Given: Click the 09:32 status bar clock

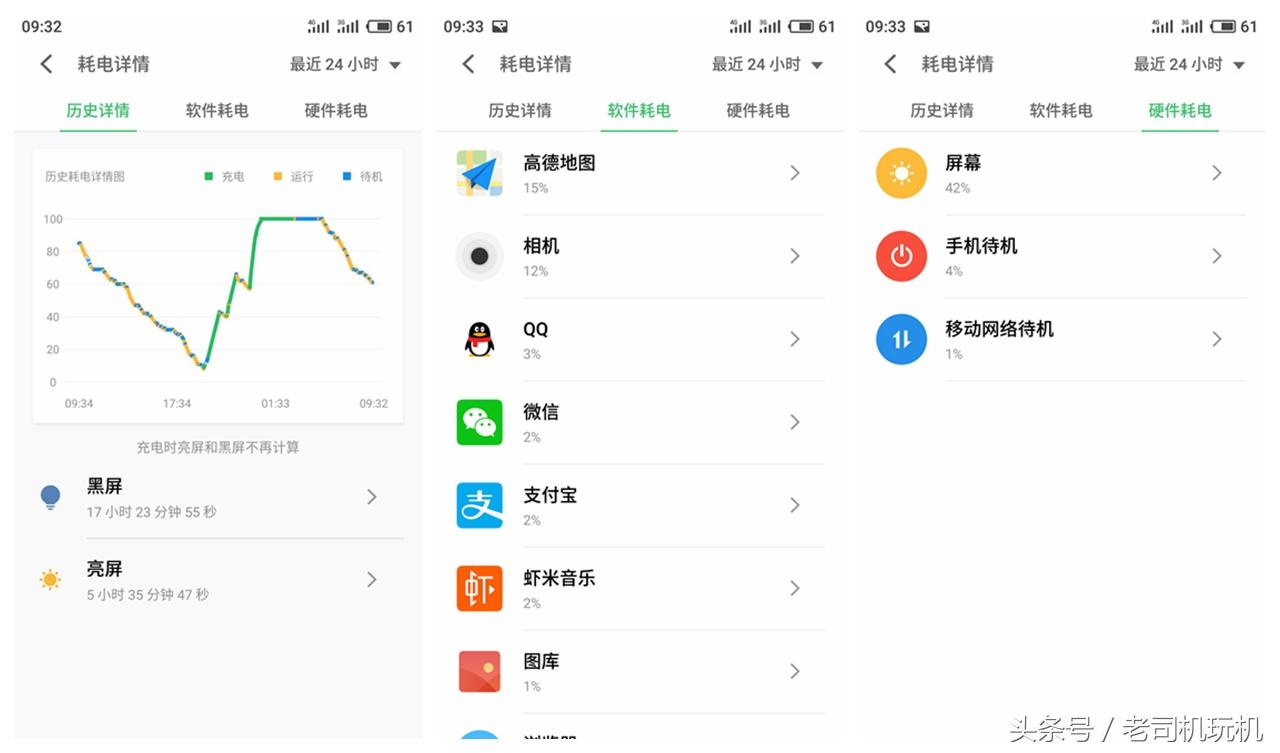Looking at the screenshot, I should click(x=42, y=27).
